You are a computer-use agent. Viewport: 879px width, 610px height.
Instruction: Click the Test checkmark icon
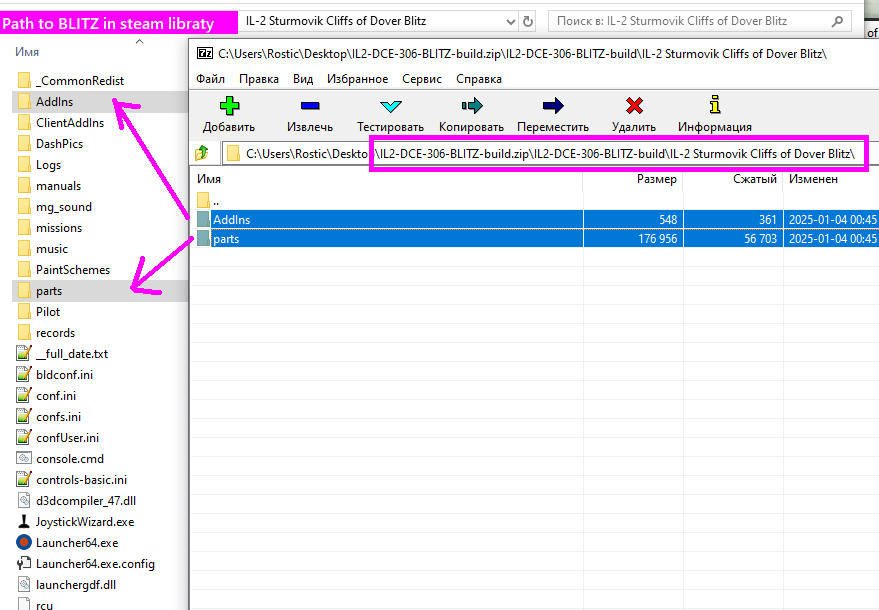tap(390, 105)
